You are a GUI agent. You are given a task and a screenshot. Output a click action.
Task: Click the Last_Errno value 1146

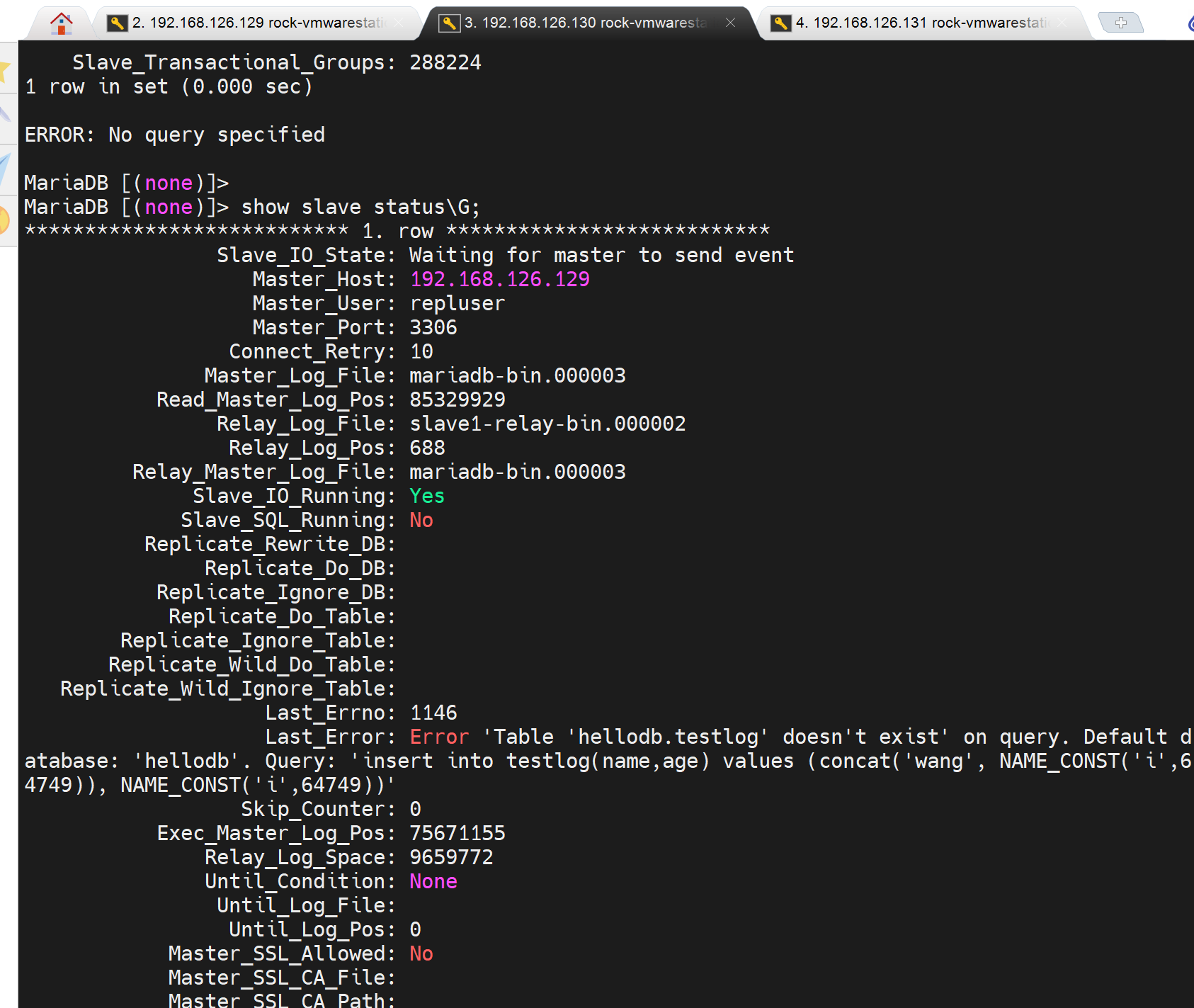point(433,713)
